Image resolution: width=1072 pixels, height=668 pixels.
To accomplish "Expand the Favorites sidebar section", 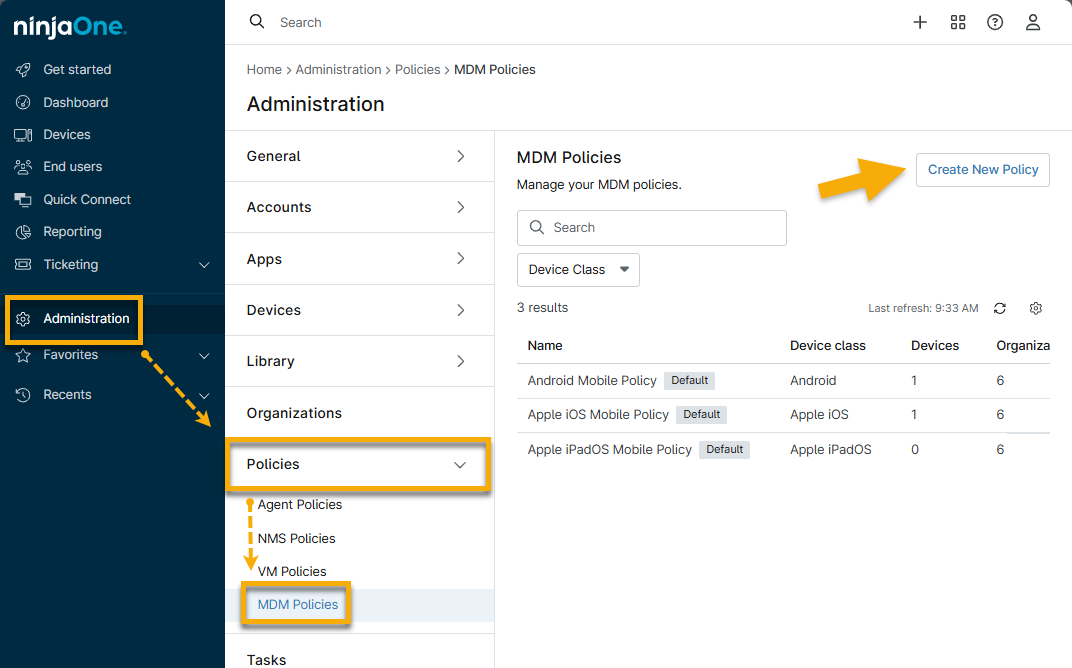I will (x=204, y=356).
